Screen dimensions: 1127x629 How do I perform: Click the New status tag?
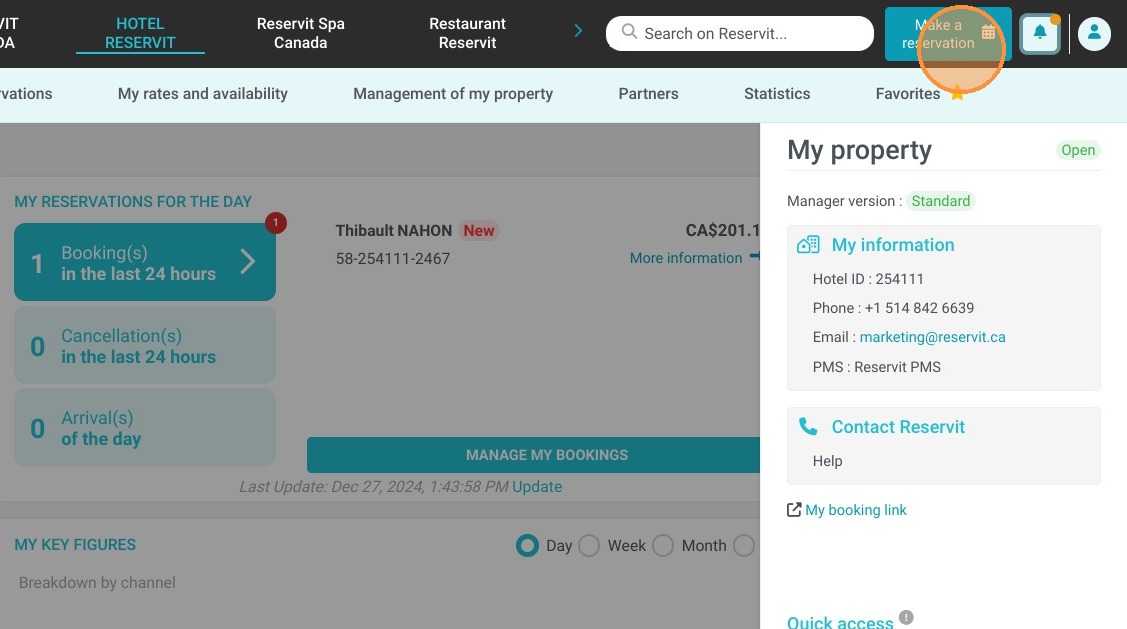click(479, 231)
